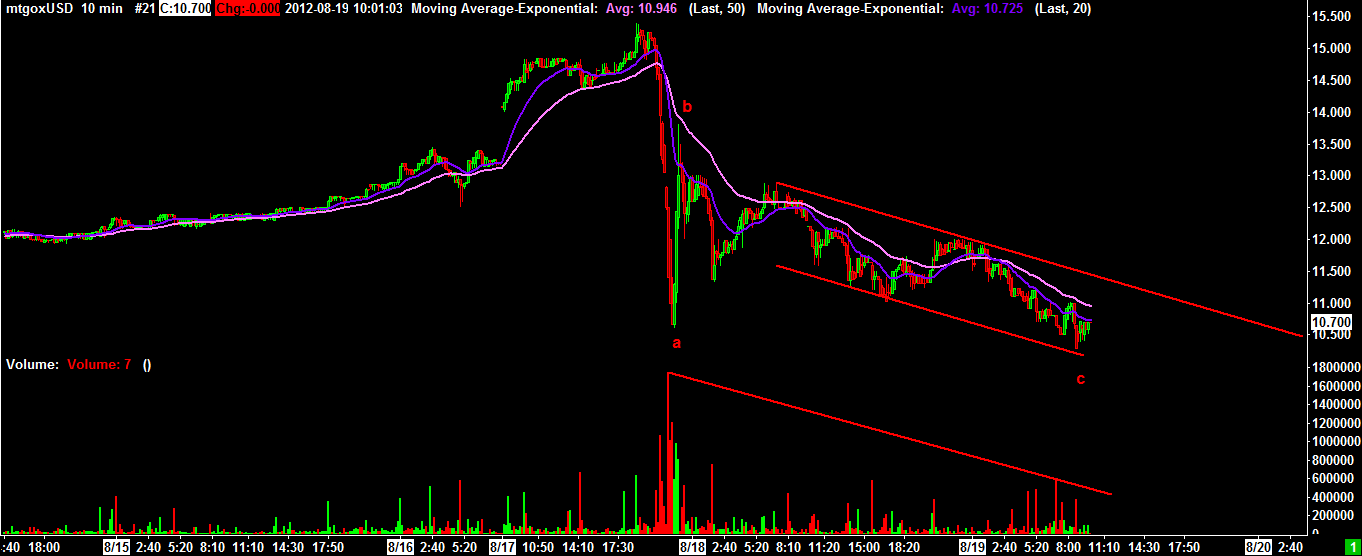Click the 15.000 price scale label
This screenshot has height=556, width=1362.
coord(1333,49)
